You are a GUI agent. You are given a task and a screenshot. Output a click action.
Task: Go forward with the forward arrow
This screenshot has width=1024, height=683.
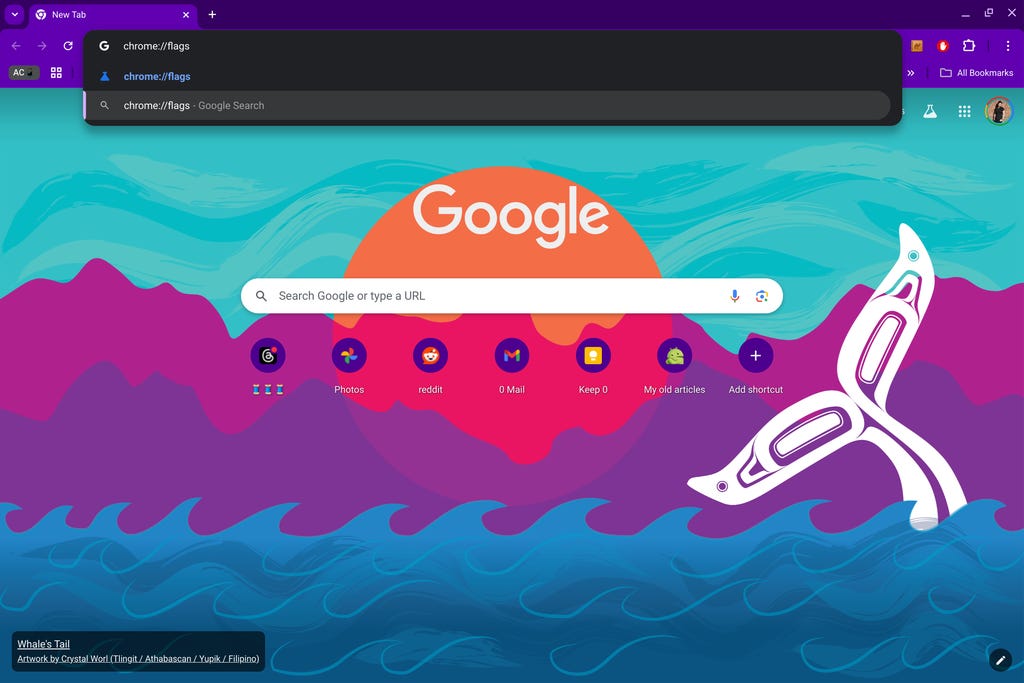tap(42, 46)
